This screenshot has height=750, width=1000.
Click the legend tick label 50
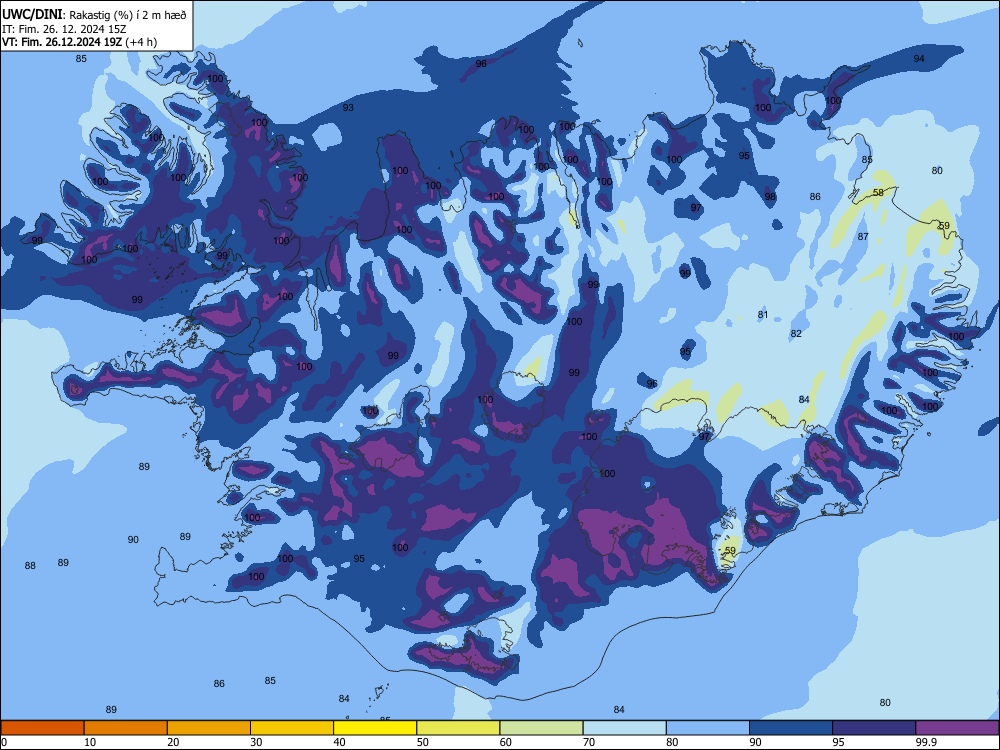(423, 742)
